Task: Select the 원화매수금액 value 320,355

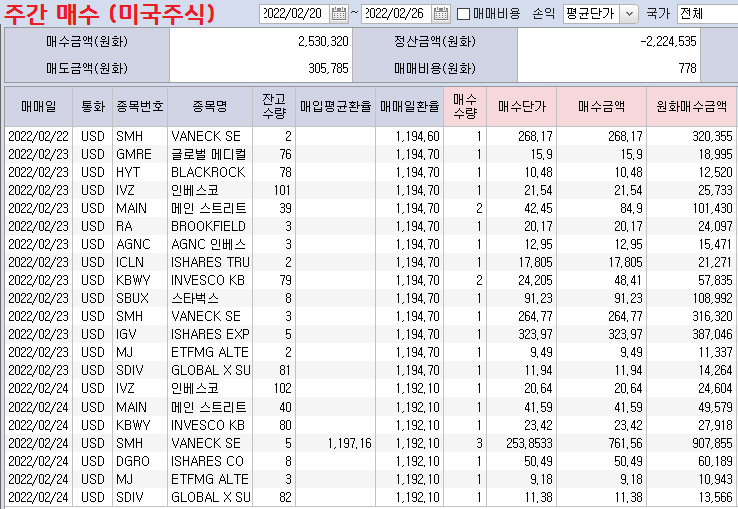Action: pos(691,136)
